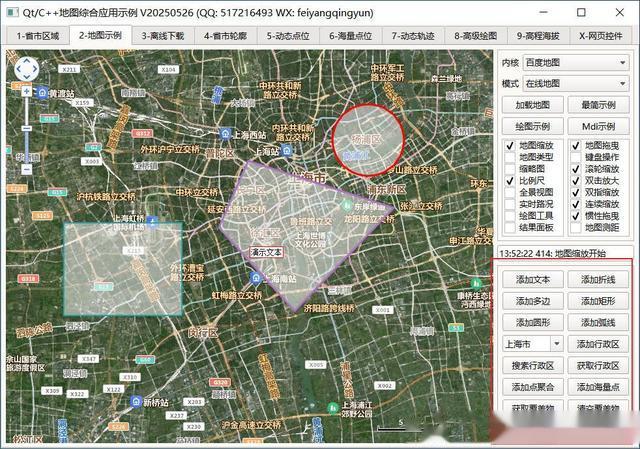
Task: Click the 新桥站 station icon
Action: [136, 402]
